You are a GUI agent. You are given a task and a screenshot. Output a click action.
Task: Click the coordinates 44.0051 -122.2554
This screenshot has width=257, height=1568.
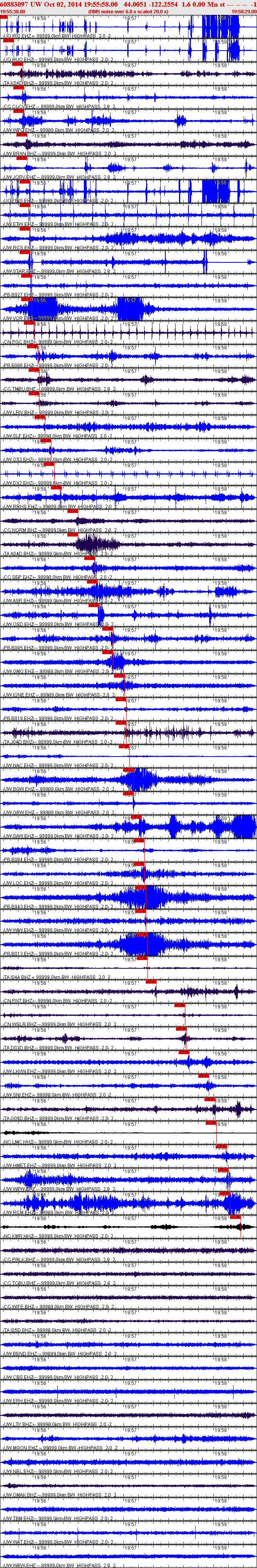tap(151, 4)
